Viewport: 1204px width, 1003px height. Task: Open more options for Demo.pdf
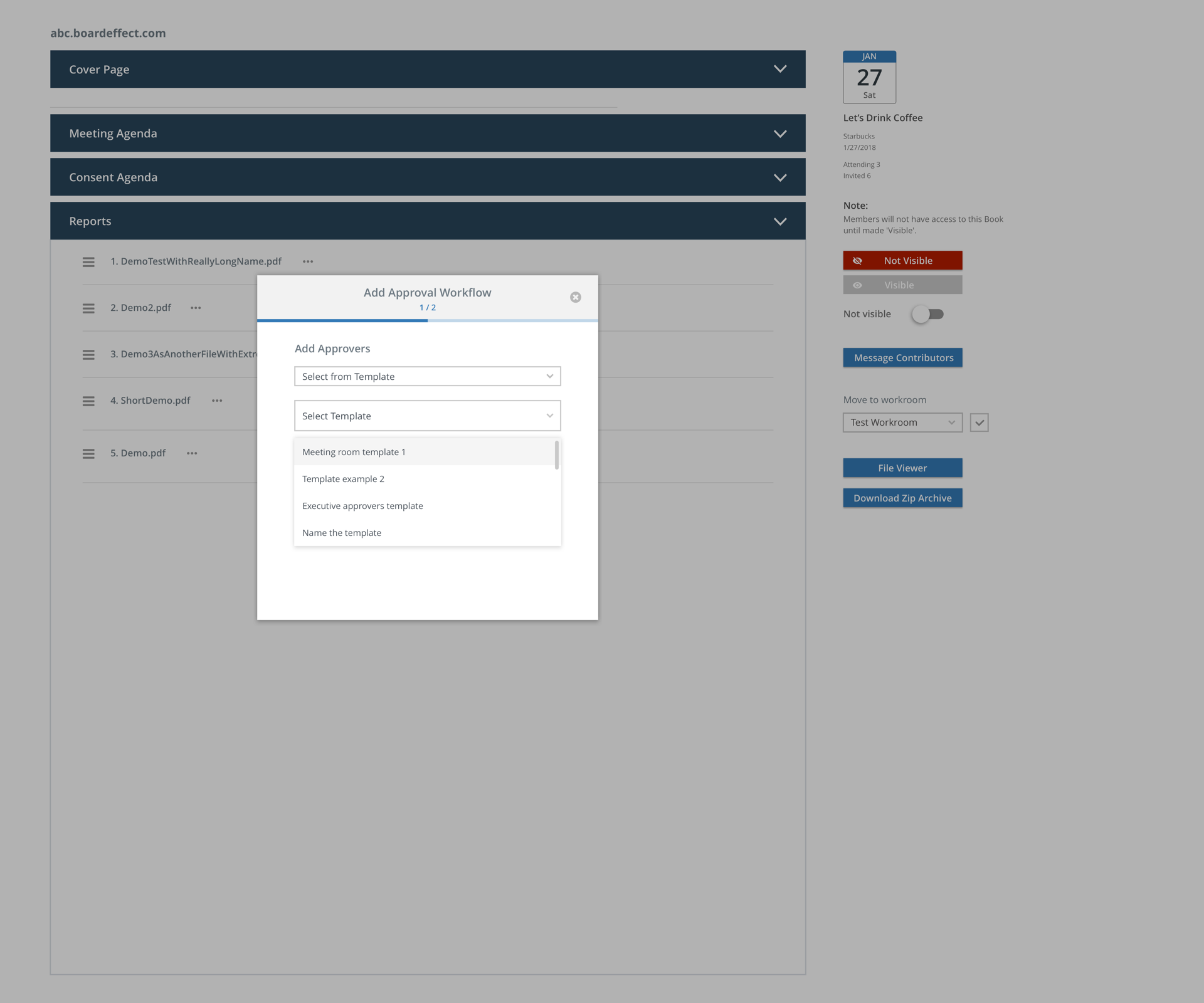point(192,453)
